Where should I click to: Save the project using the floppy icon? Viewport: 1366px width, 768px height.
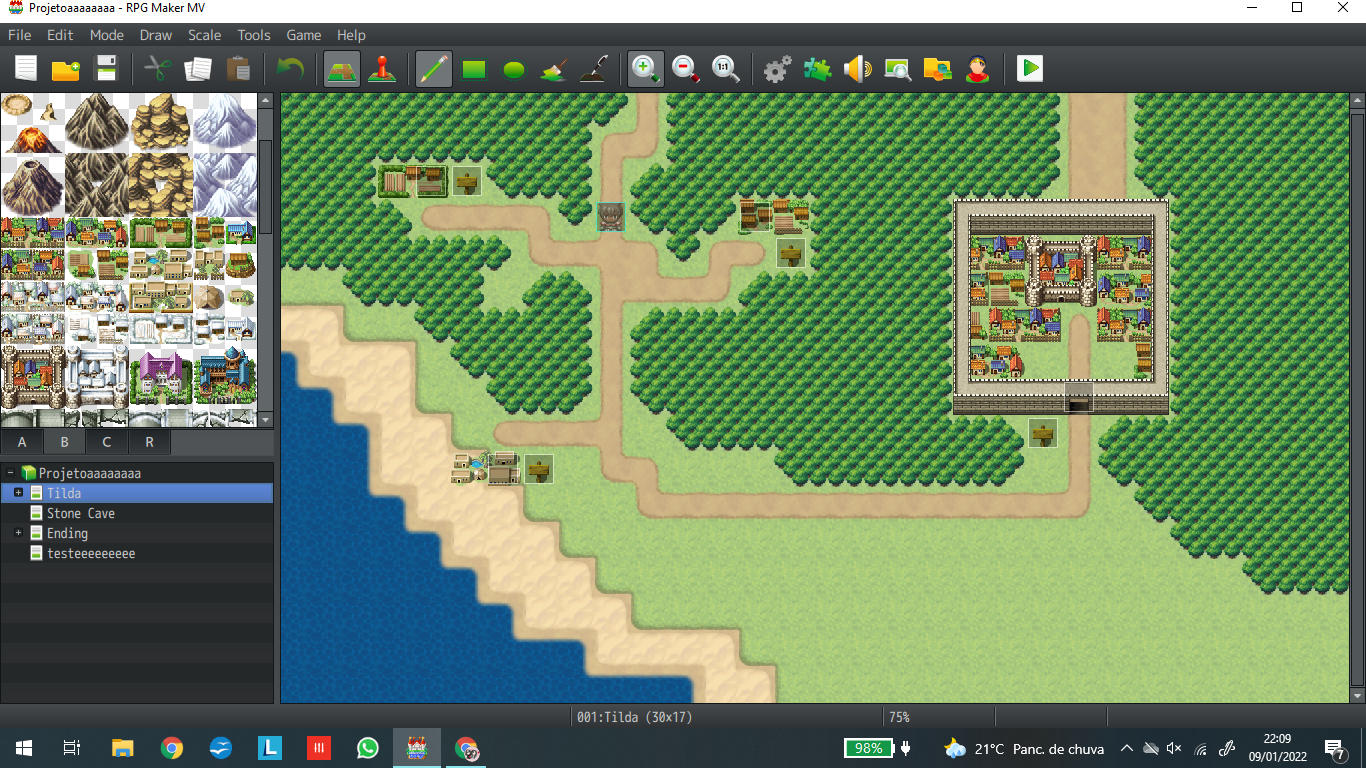pos(106,69)
